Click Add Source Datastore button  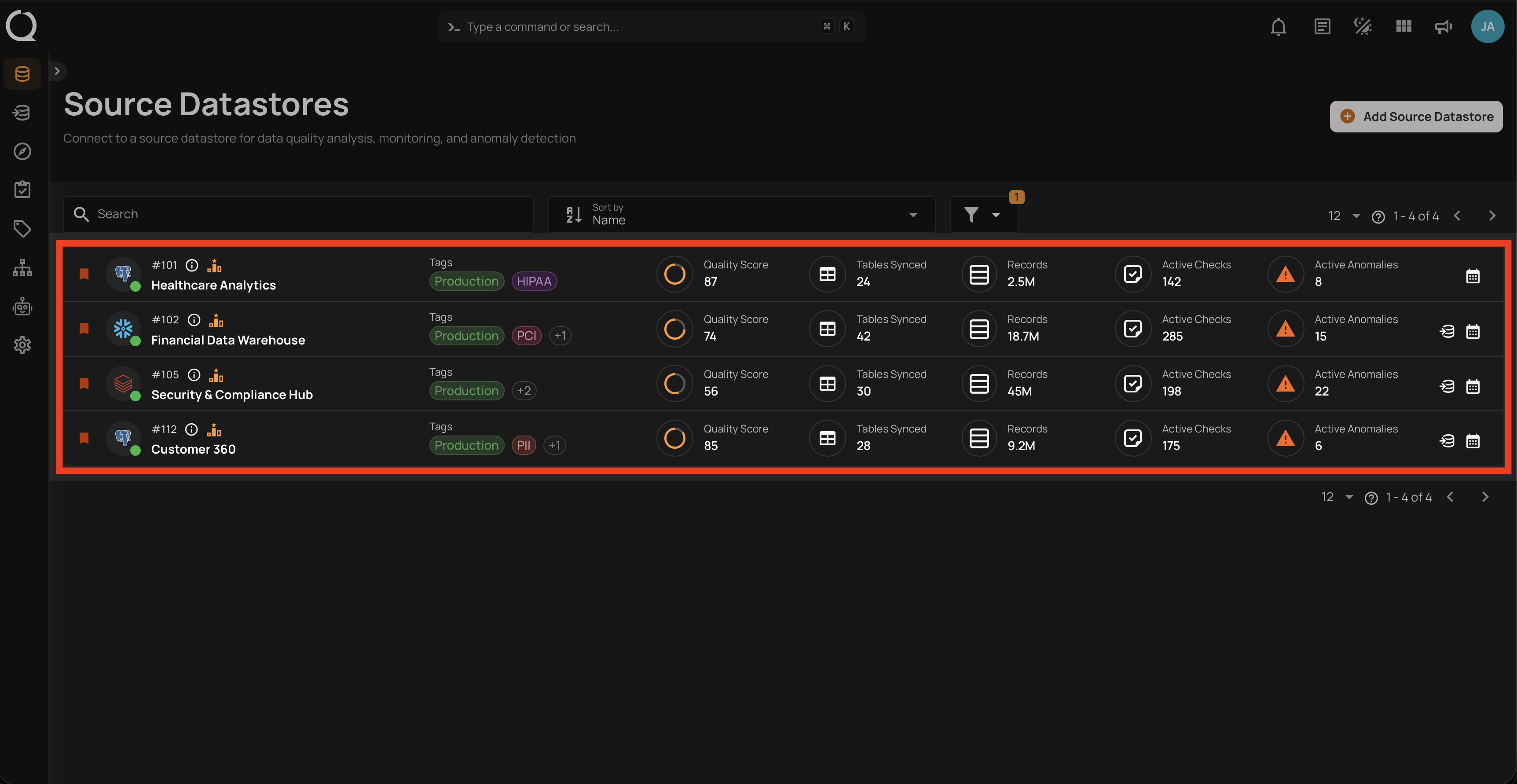click(x=1416, y=117)
